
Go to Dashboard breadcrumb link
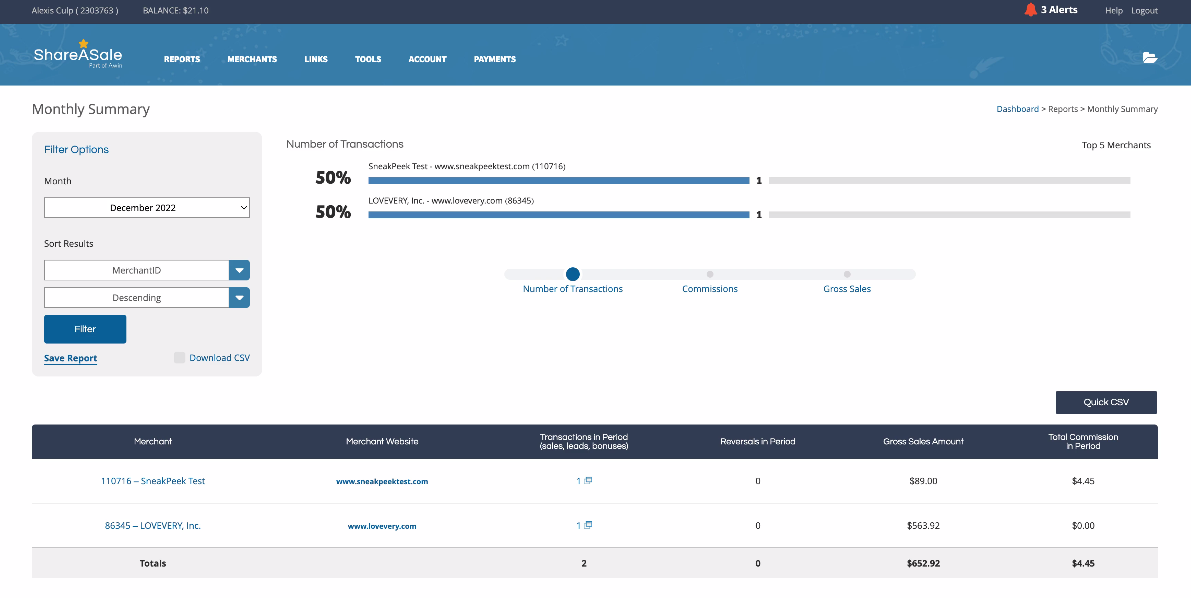1017,109
